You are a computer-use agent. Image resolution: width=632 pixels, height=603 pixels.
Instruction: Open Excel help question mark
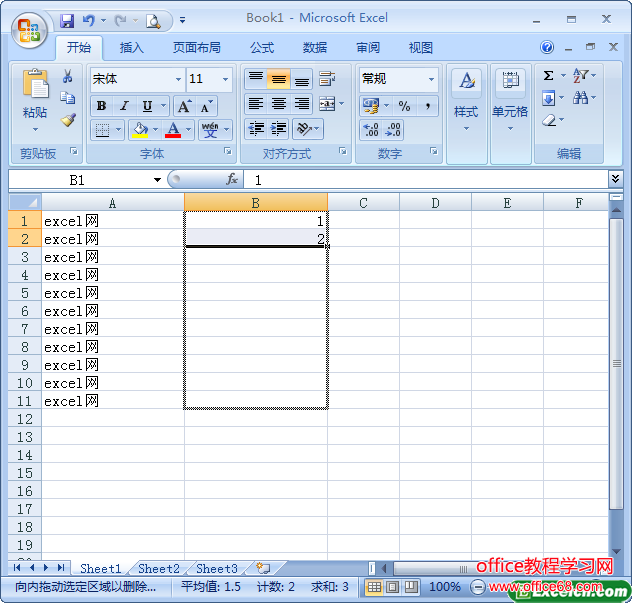[x=547, y=48]
